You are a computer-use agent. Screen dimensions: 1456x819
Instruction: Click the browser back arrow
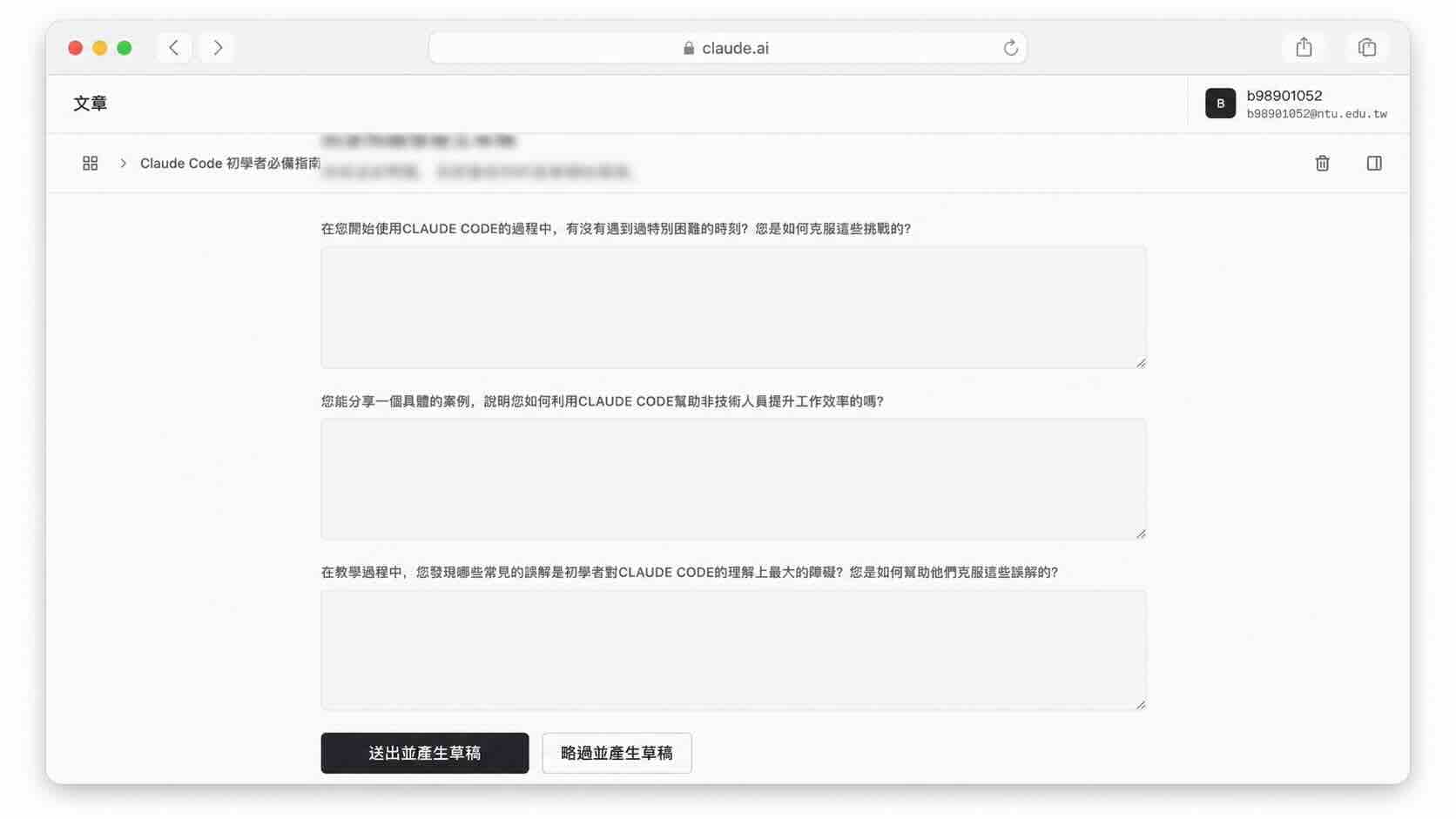[x=174, y=48]
